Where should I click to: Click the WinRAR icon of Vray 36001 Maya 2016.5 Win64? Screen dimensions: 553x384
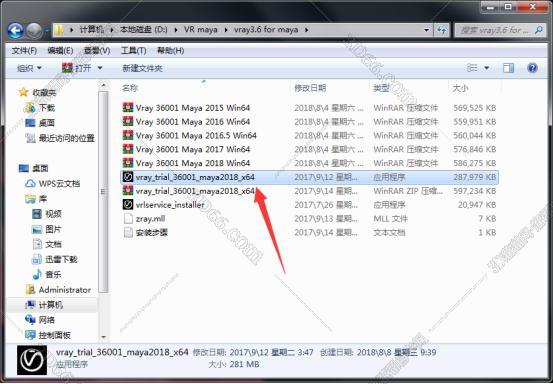tap(128, 135)
